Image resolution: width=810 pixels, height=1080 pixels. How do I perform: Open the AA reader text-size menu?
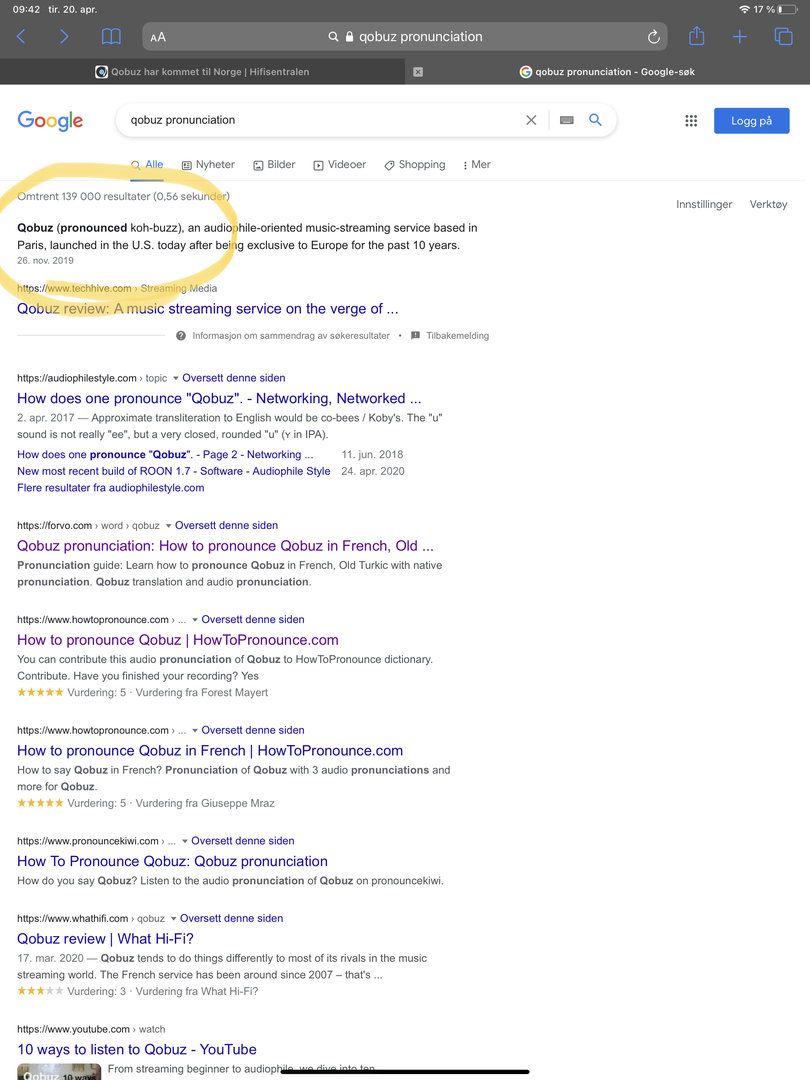click(158, 37)
